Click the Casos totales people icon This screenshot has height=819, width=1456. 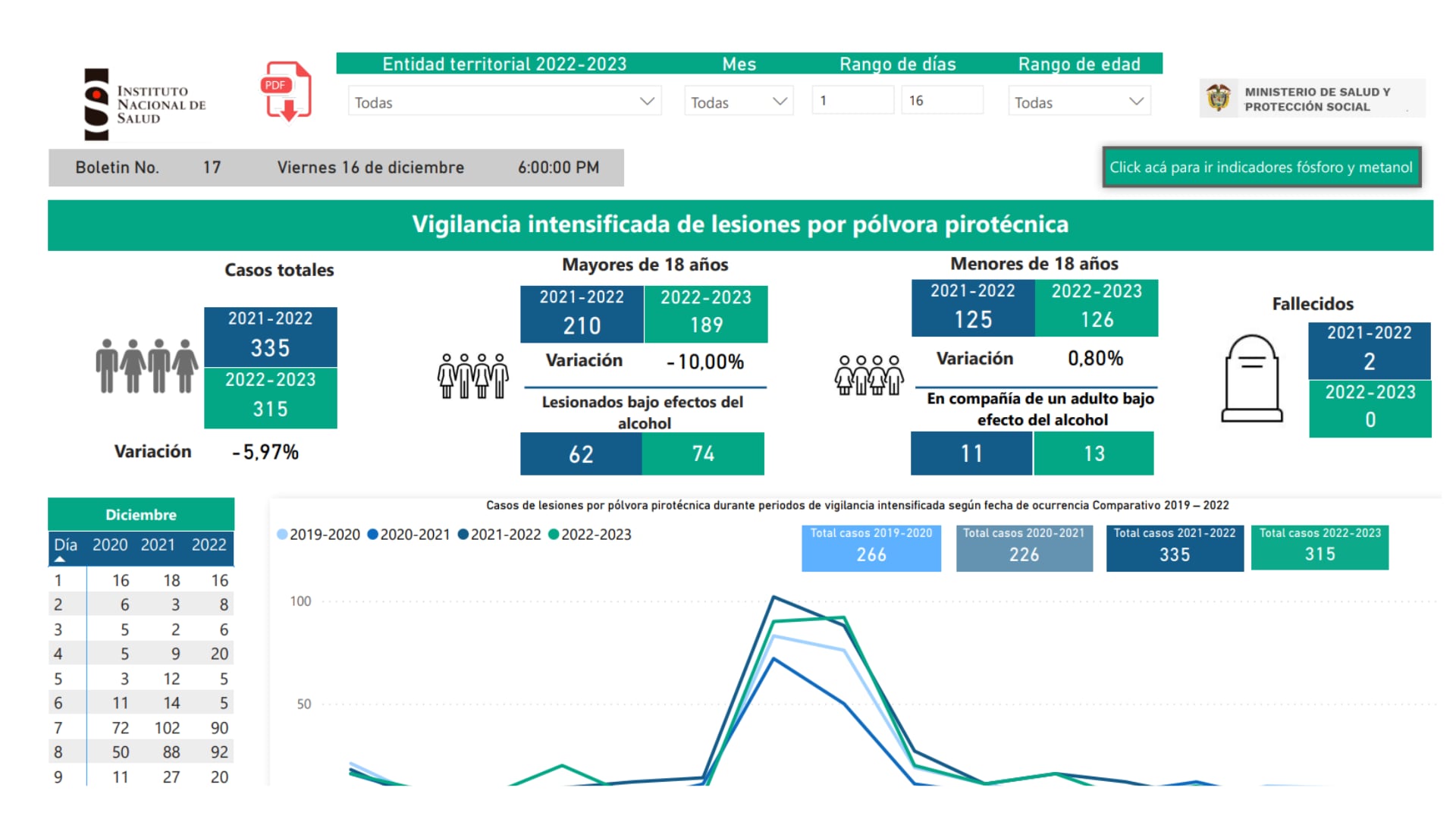[146, 366]
